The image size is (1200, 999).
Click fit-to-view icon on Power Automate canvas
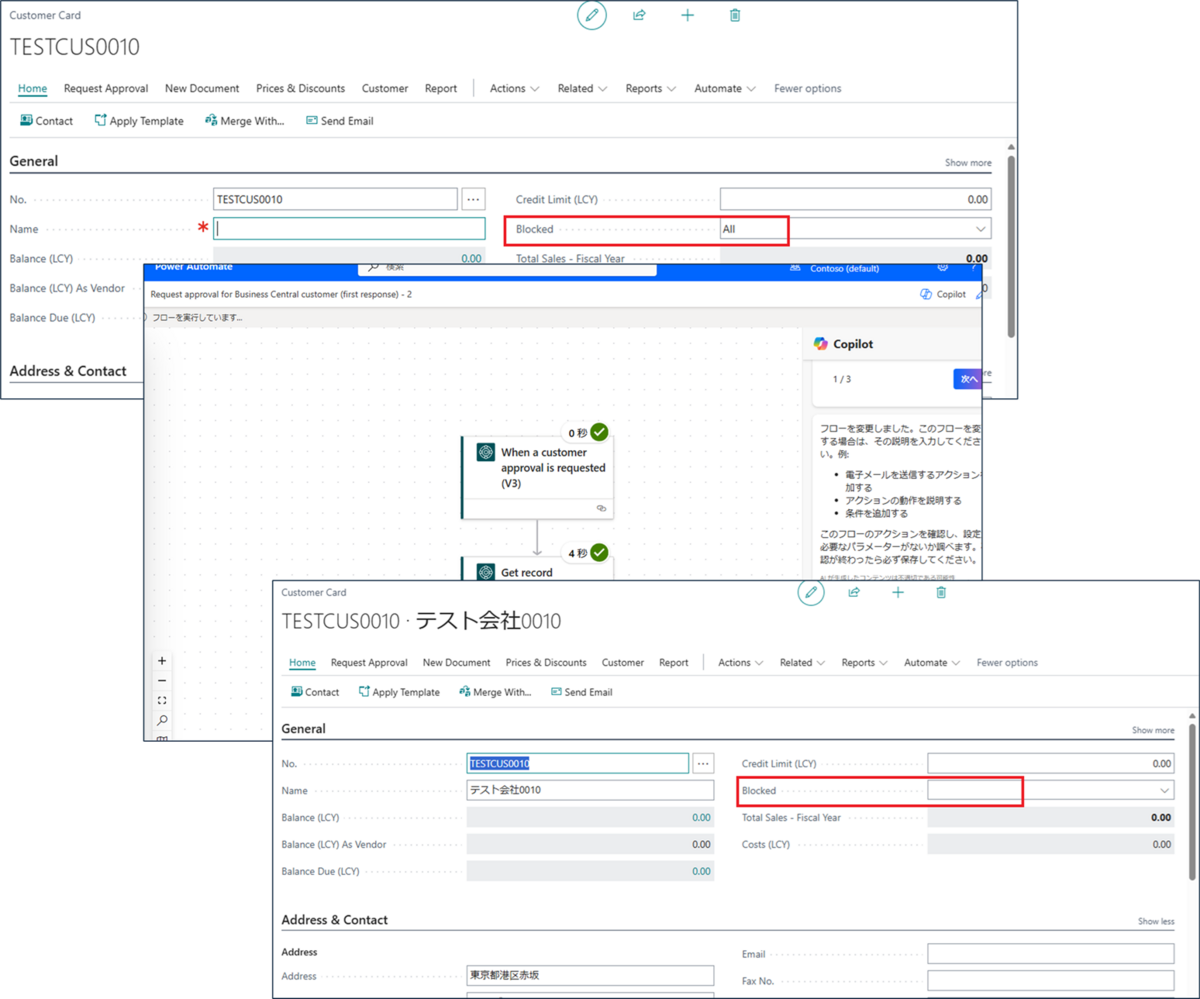pos(162,701)
